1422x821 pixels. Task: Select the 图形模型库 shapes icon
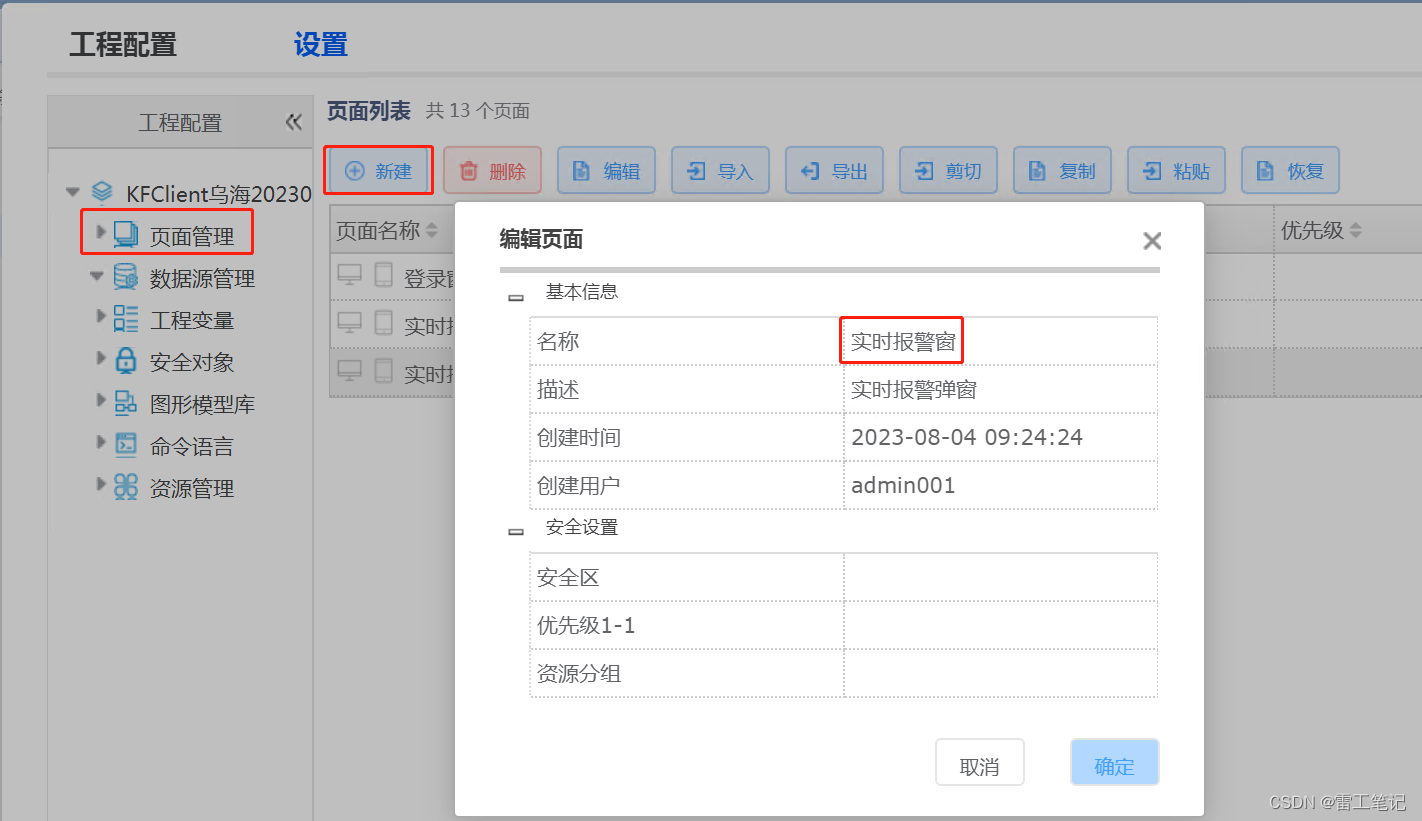[x=126, y=403]
